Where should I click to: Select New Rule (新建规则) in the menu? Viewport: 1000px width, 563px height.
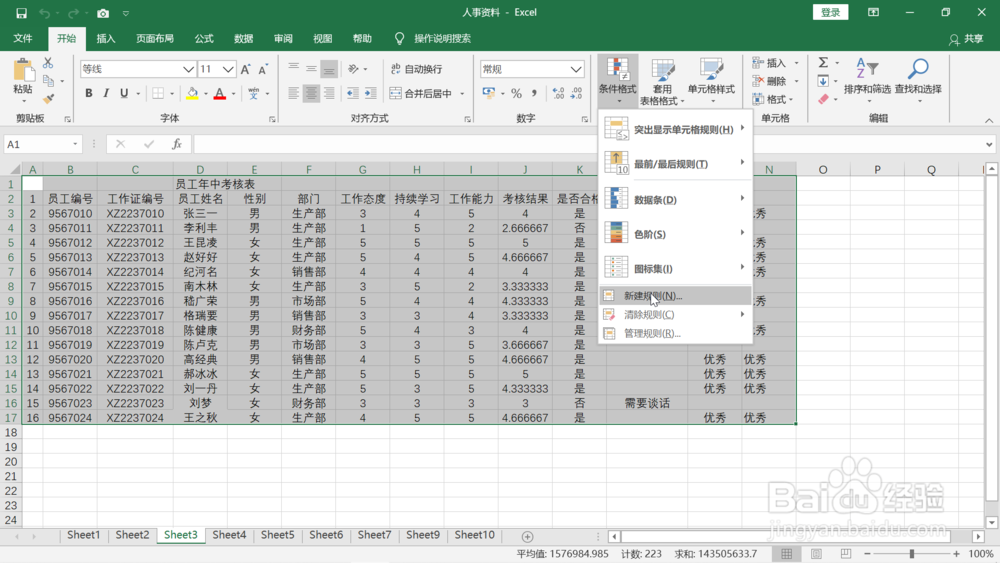tap(675, 296)
